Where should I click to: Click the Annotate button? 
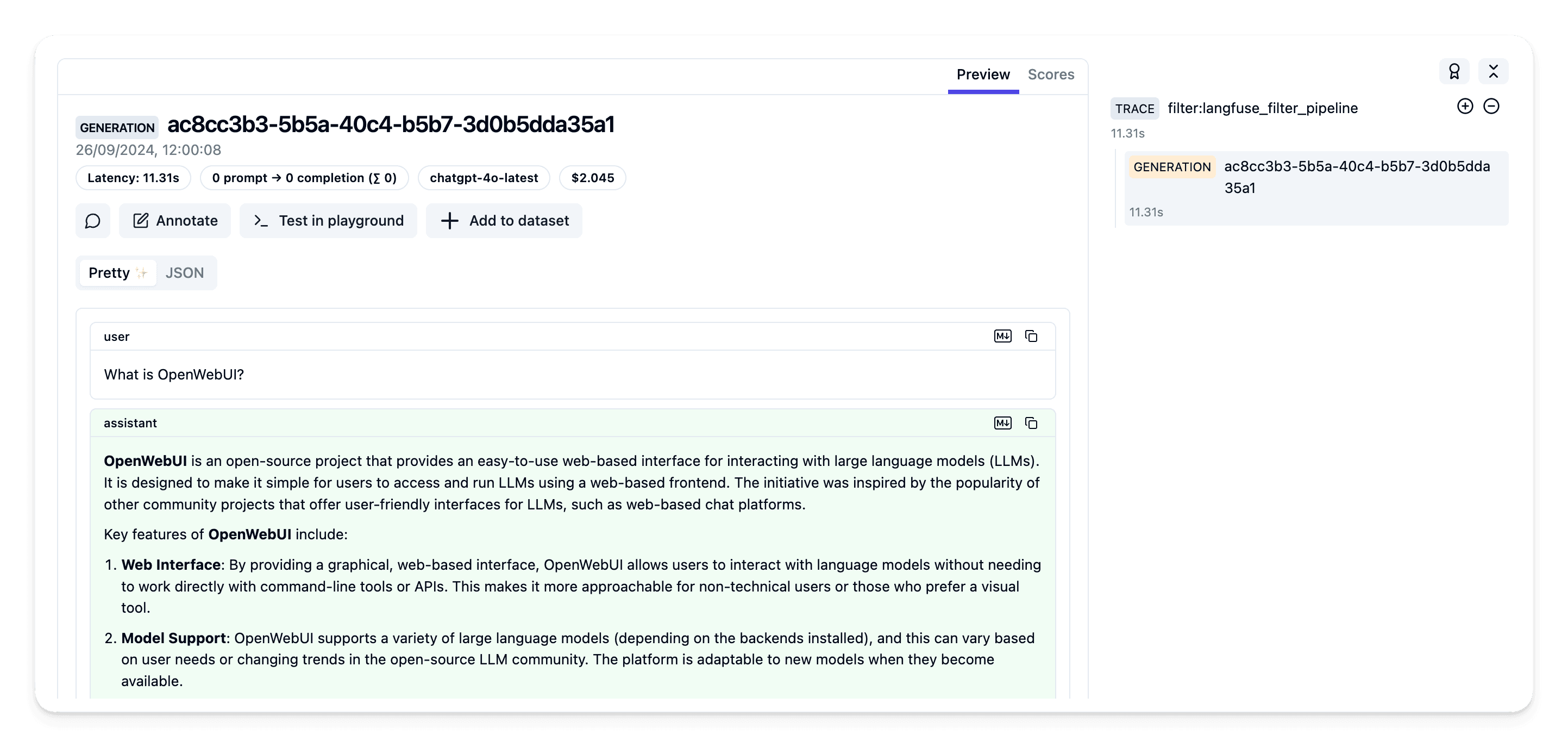(x=175, y=221)
